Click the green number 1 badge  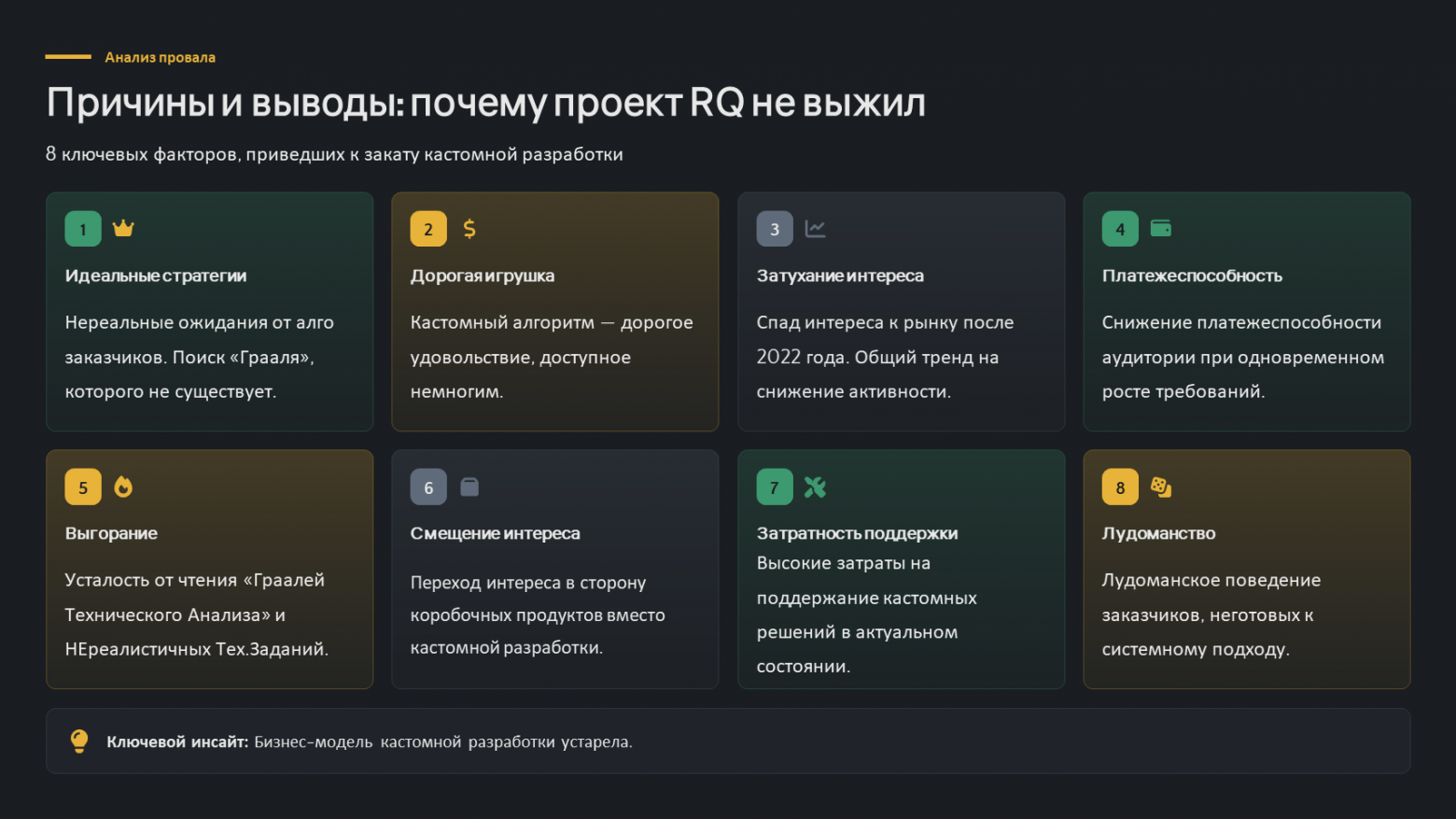point(82,228)
